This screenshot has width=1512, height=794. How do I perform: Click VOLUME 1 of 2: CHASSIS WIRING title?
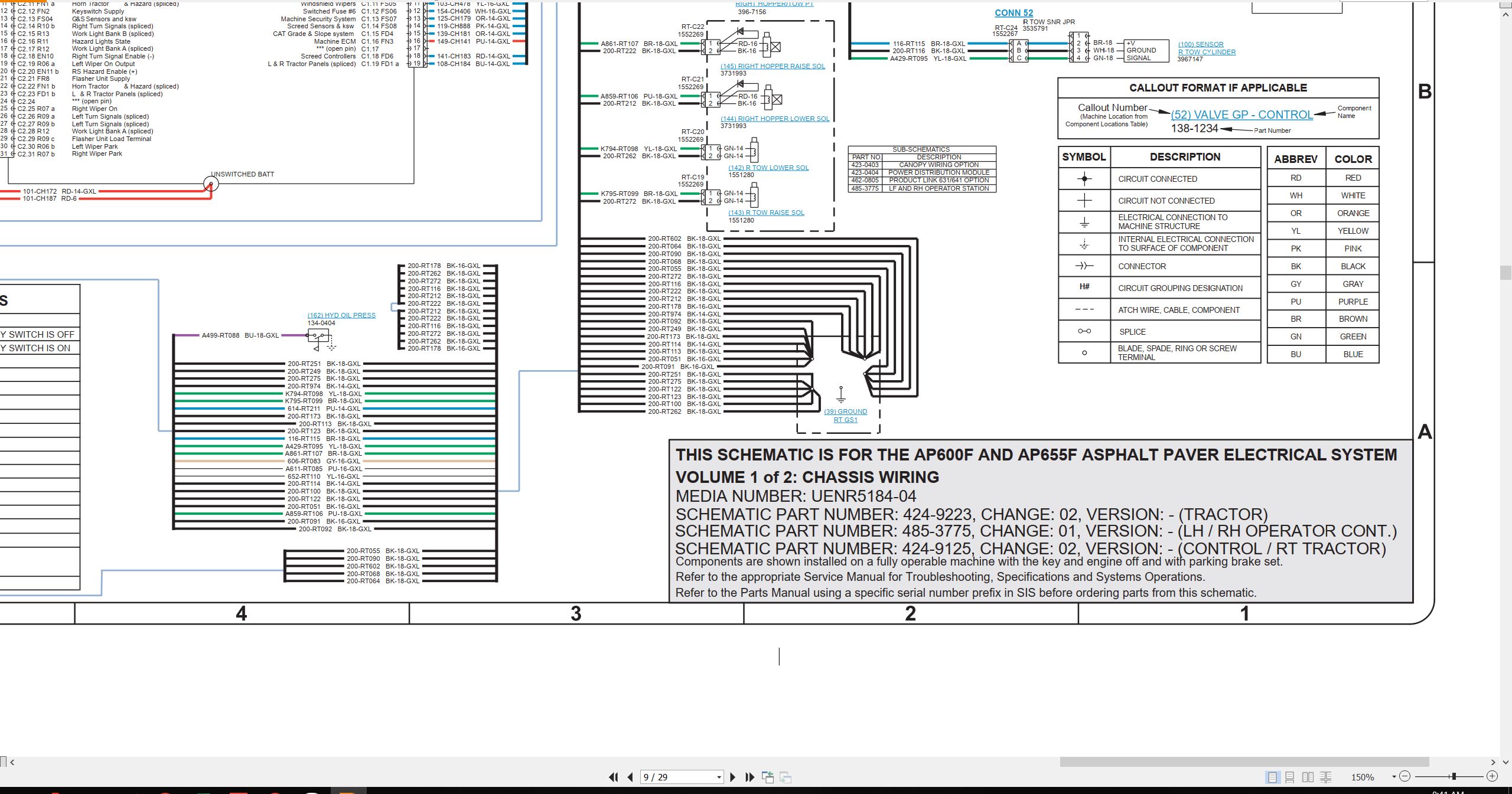[807, 477]
